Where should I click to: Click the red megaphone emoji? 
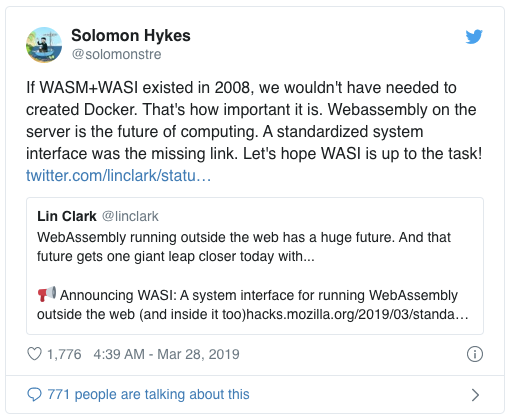tap(47, 294)
